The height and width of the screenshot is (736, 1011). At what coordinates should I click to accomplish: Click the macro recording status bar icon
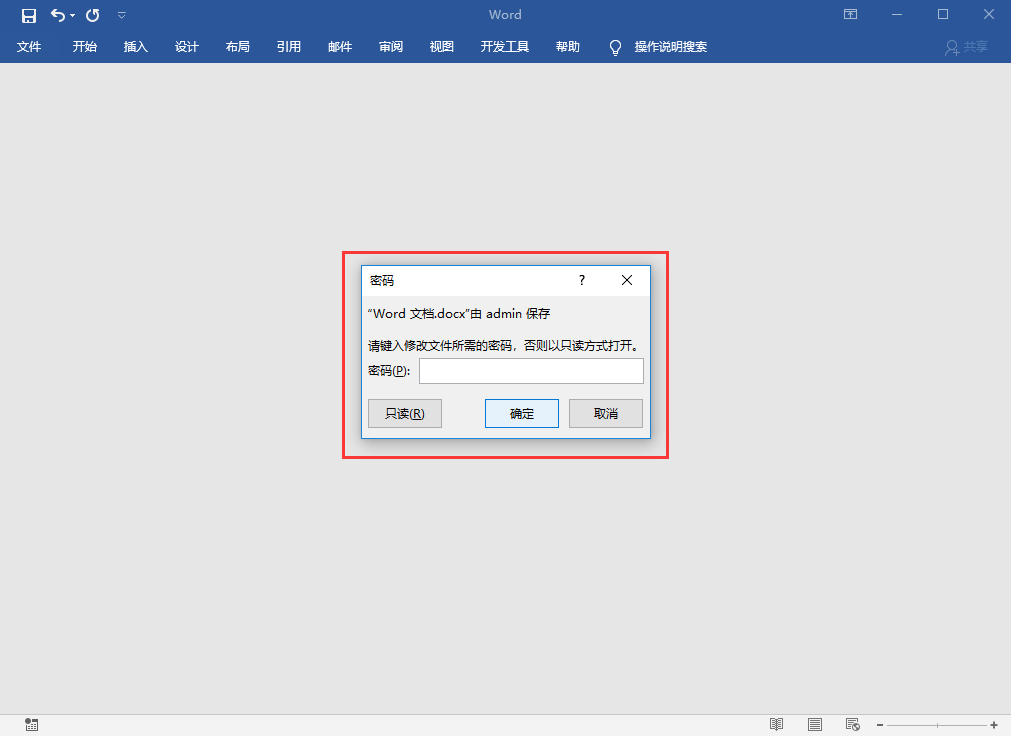(32, 724)
